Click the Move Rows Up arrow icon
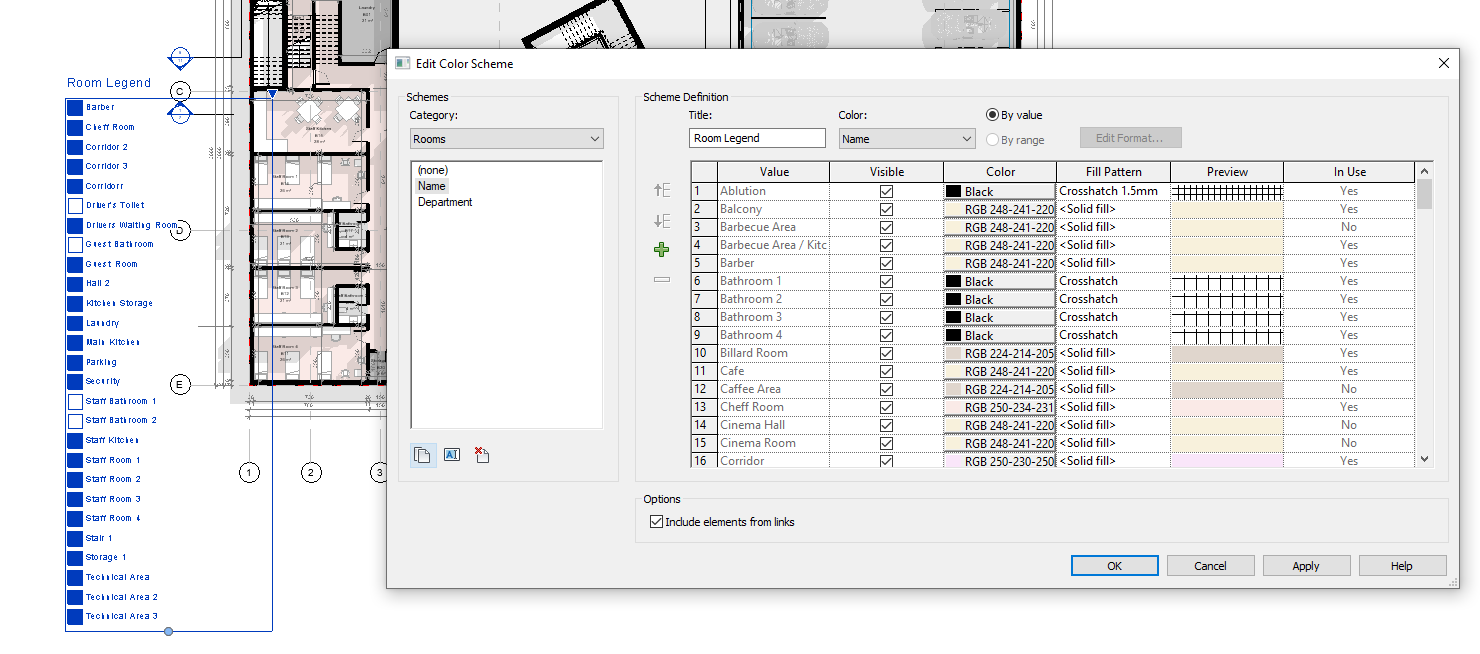 pos(661,190)
